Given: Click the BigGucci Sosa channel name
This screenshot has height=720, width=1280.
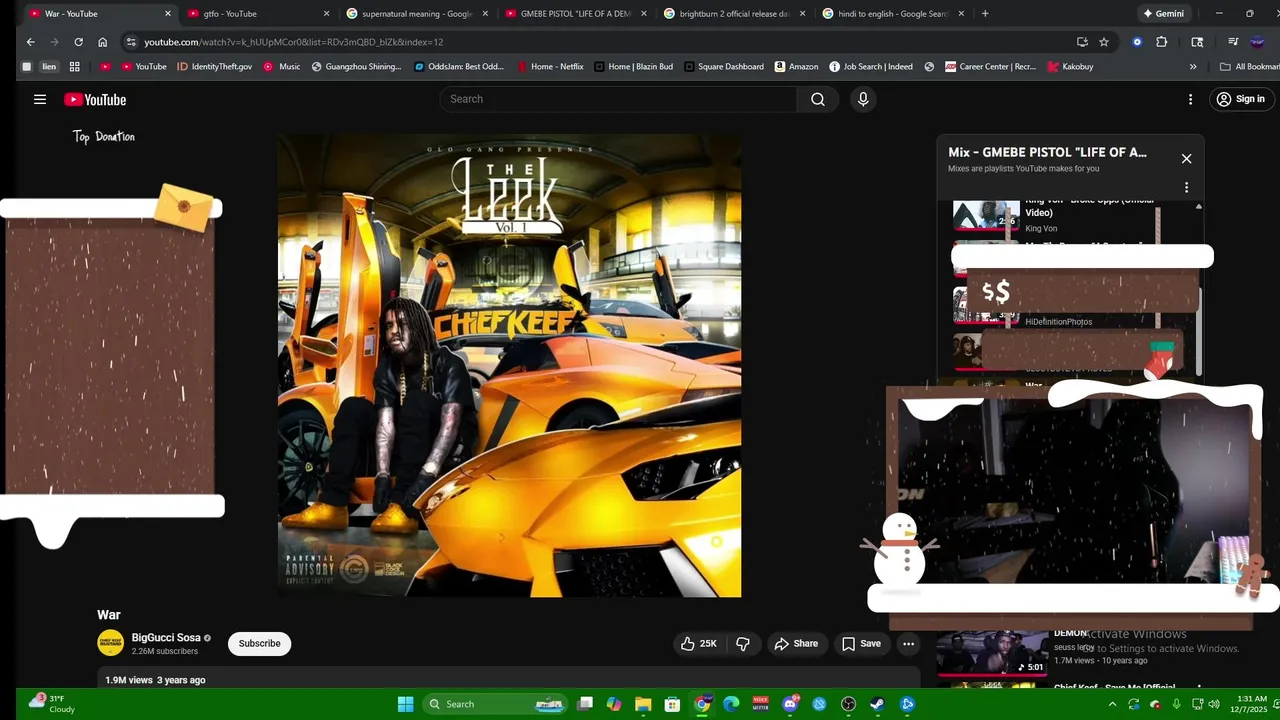Looking at the screenshot, I should pos(166,637).
